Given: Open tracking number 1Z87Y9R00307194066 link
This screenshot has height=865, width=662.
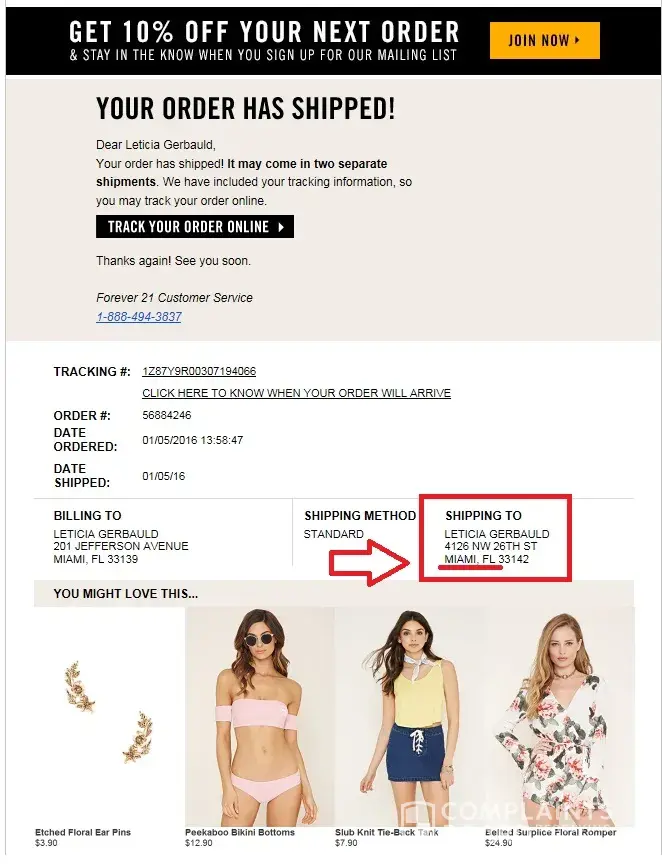Looking at the screenshot, I should [x=199, y=371].
